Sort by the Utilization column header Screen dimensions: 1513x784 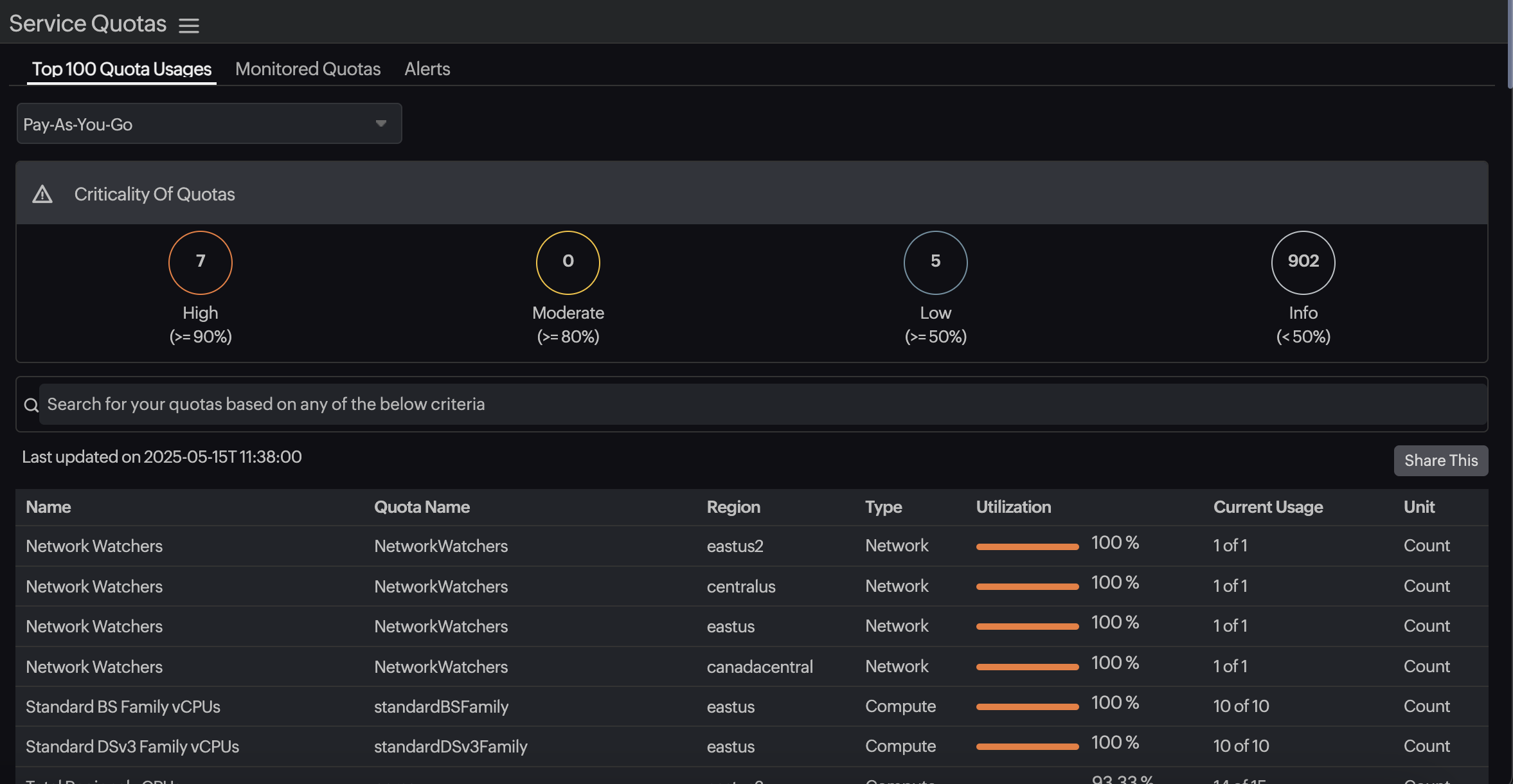(x=1013, y=507)
